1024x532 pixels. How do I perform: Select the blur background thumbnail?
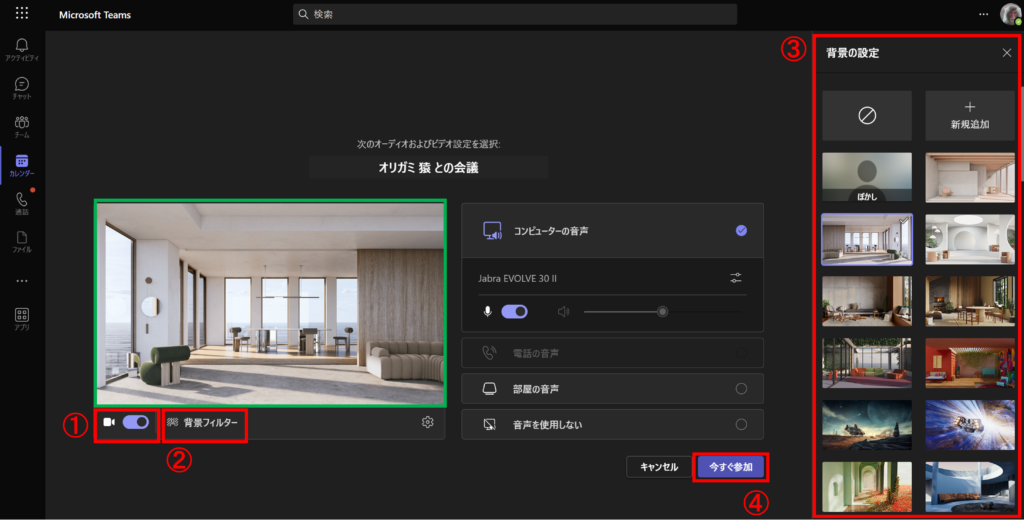[866, 178]
